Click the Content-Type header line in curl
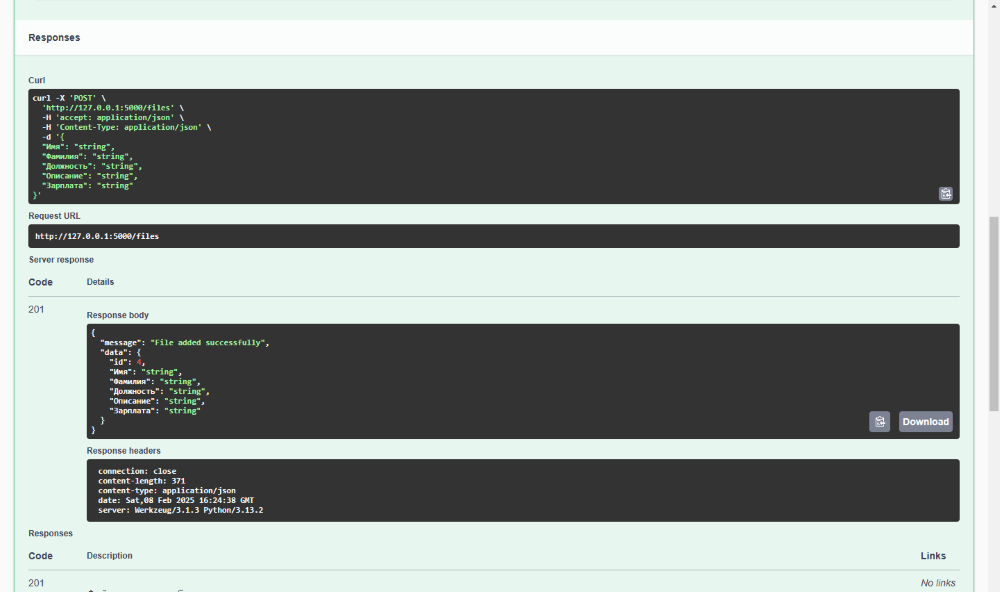Image resolution: width=1000 pixels, height=592 pixels. click(x=125, y=127)
